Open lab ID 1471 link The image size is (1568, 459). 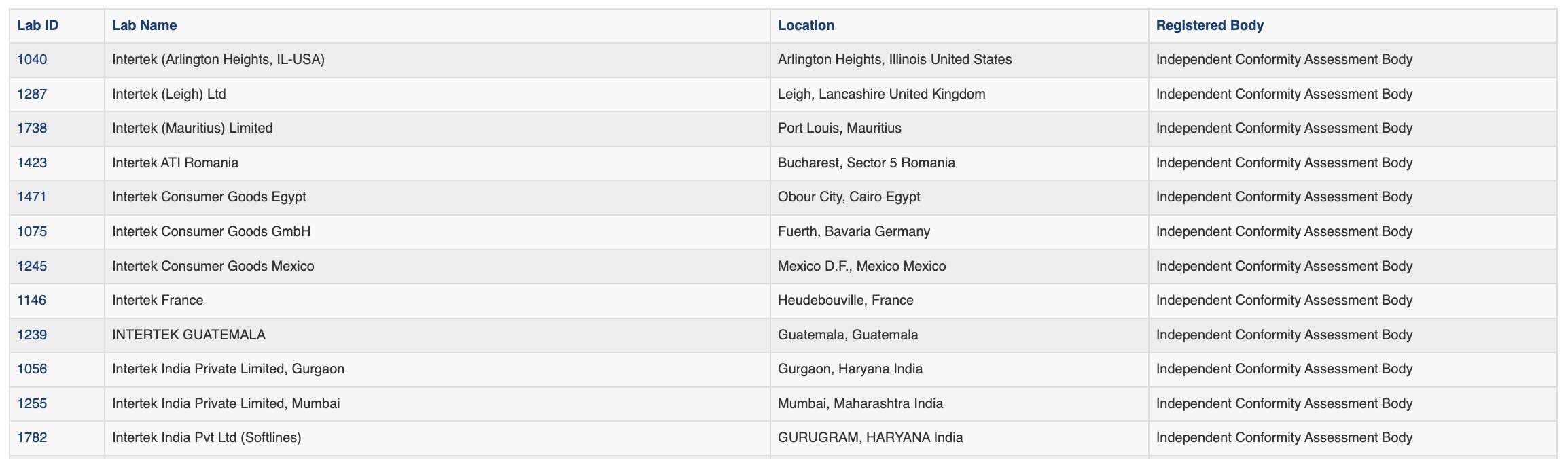(32, 197)
